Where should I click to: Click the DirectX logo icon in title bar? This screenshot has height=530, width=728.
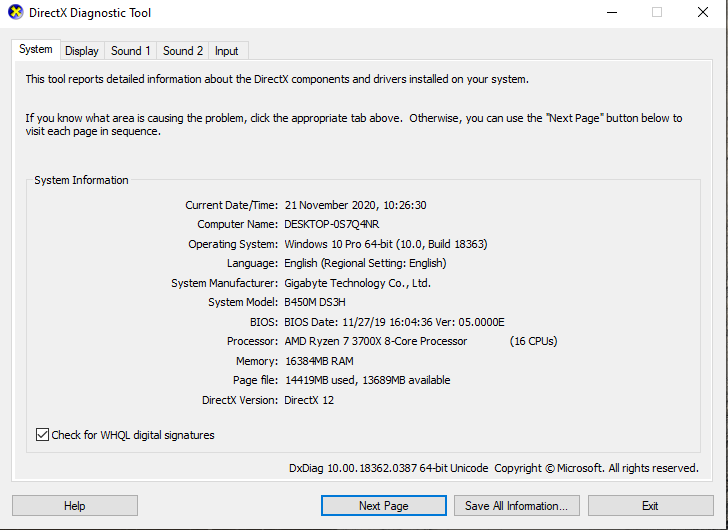tap(15, 13)
